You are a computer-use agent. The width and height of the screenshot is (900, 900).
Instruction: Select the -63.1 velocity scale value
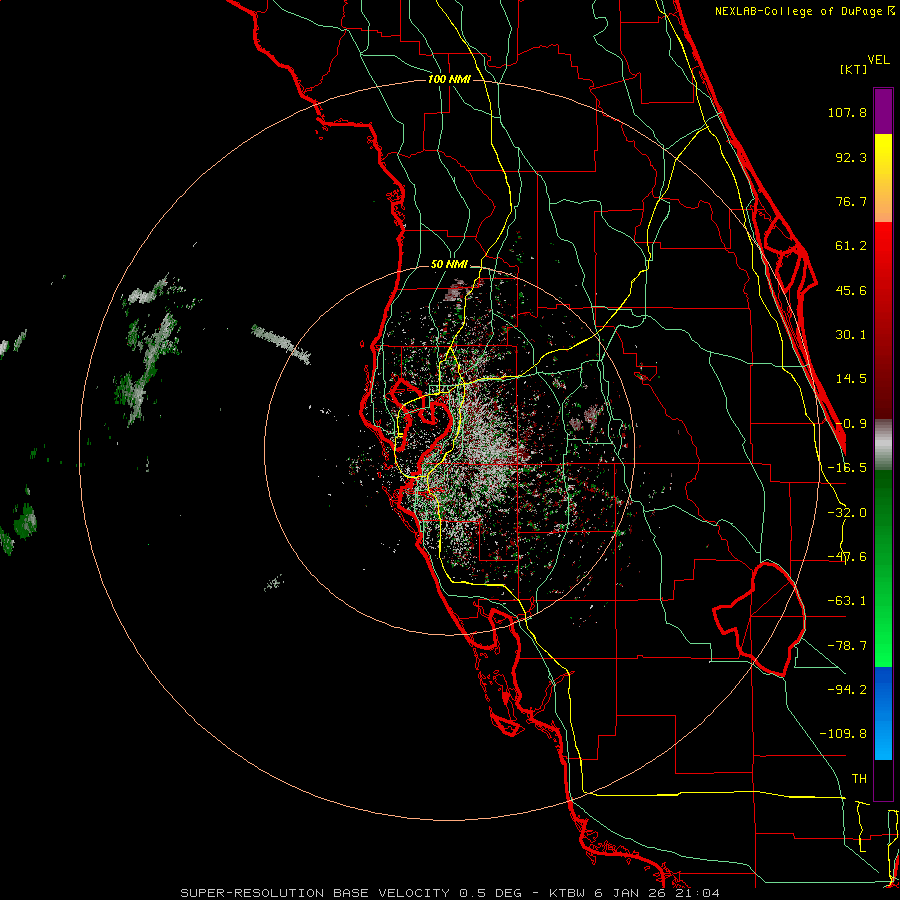847,601
